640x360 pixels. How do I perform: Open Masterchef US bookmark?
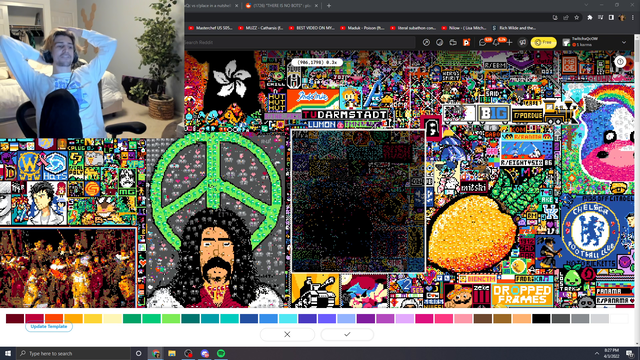click(211, 28)
